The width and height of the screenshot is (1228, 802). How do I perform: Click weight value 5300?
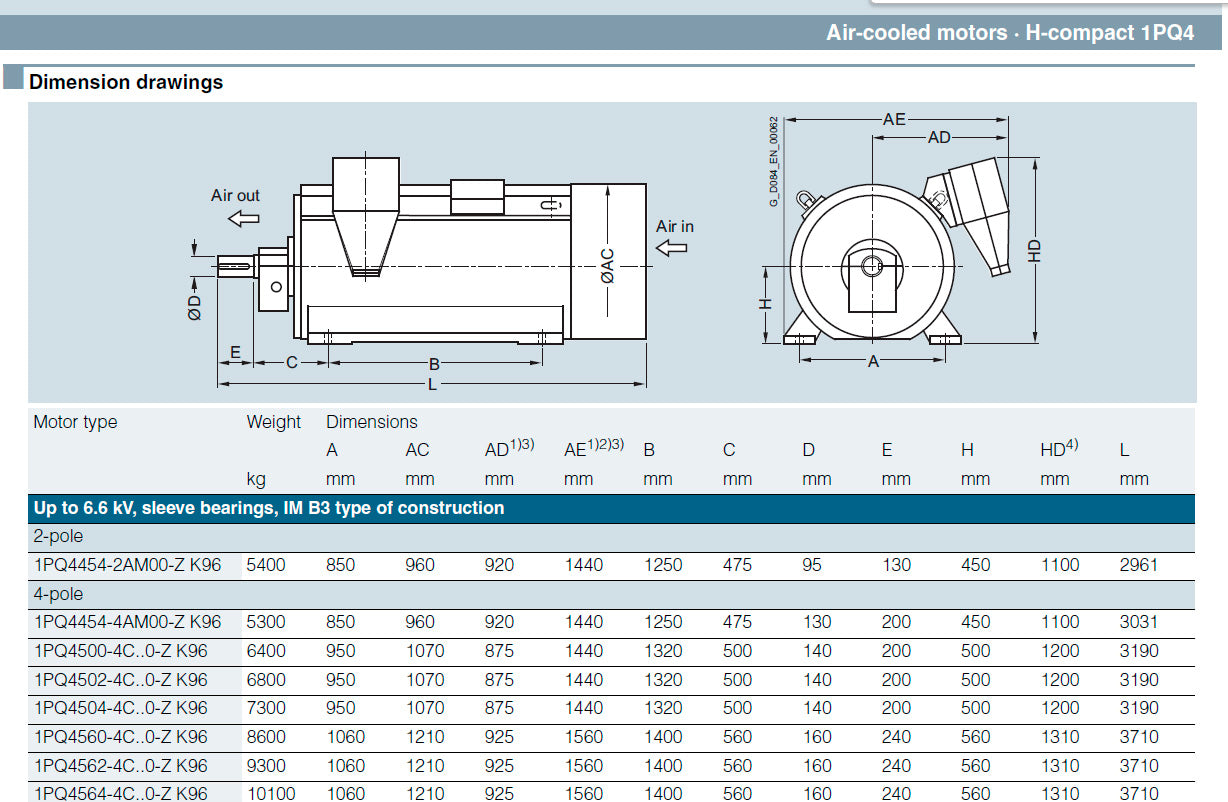click(266, 622)
